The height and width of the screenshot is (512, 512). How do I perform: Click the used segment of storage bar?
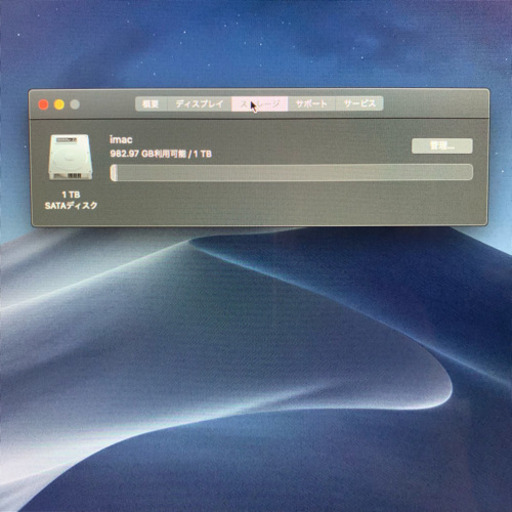point(114,173)
